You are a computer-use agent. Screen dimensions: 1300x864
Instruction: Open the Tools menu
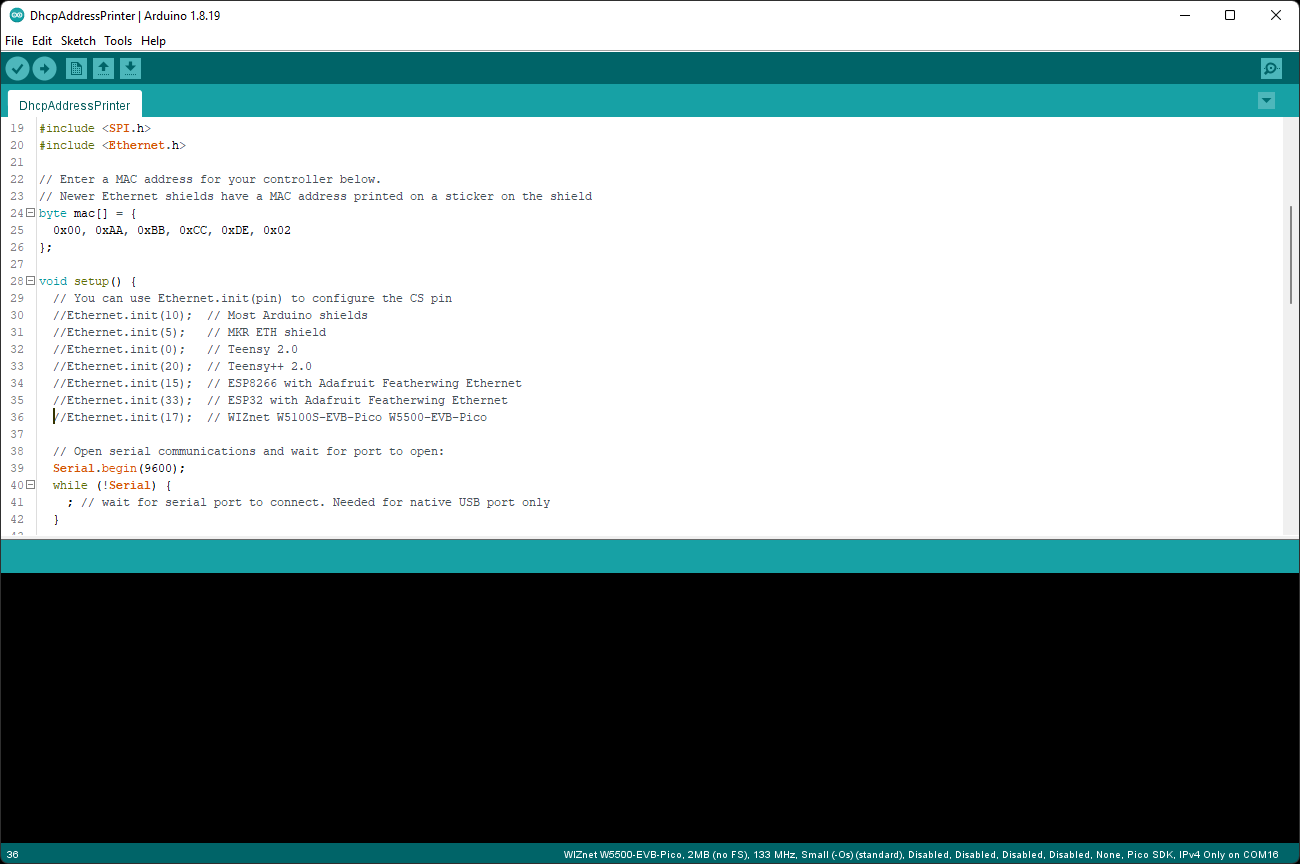(118, 40)
